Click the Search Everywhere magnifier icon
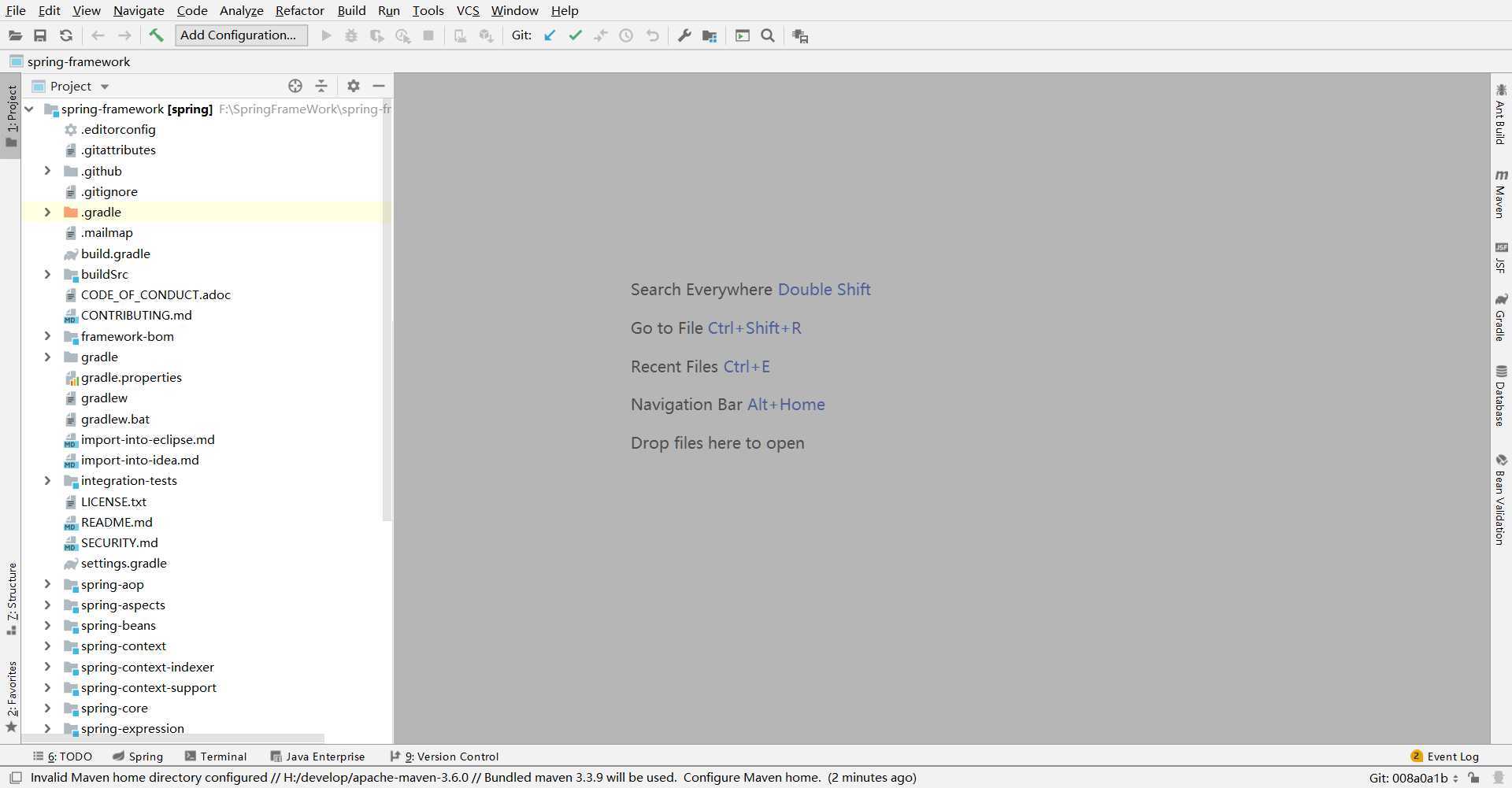Image resolution: width=1512 pixels, height=788 pixels. [x=768, y=35]
